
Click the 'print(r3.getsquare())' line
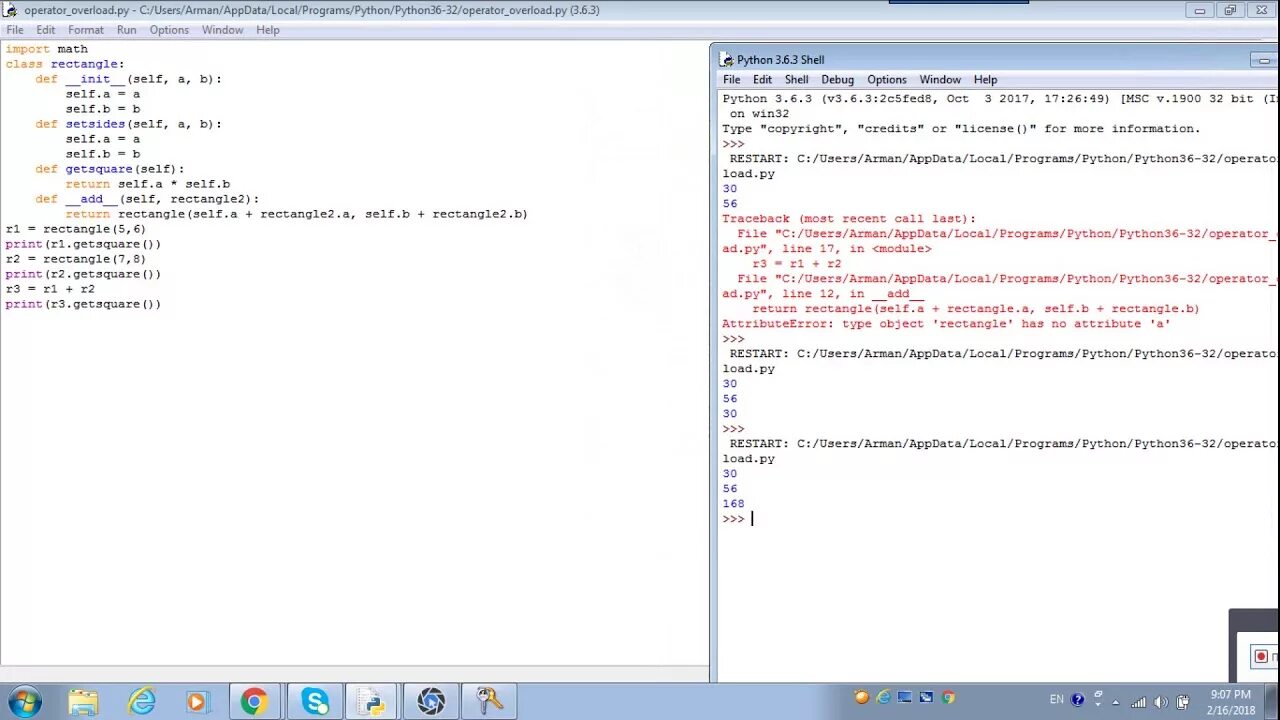(83, 304)
